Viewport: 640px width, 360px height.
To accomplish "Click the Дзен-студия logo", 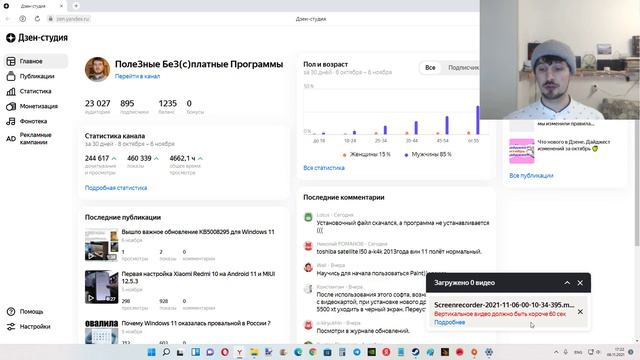I will 37,38.
